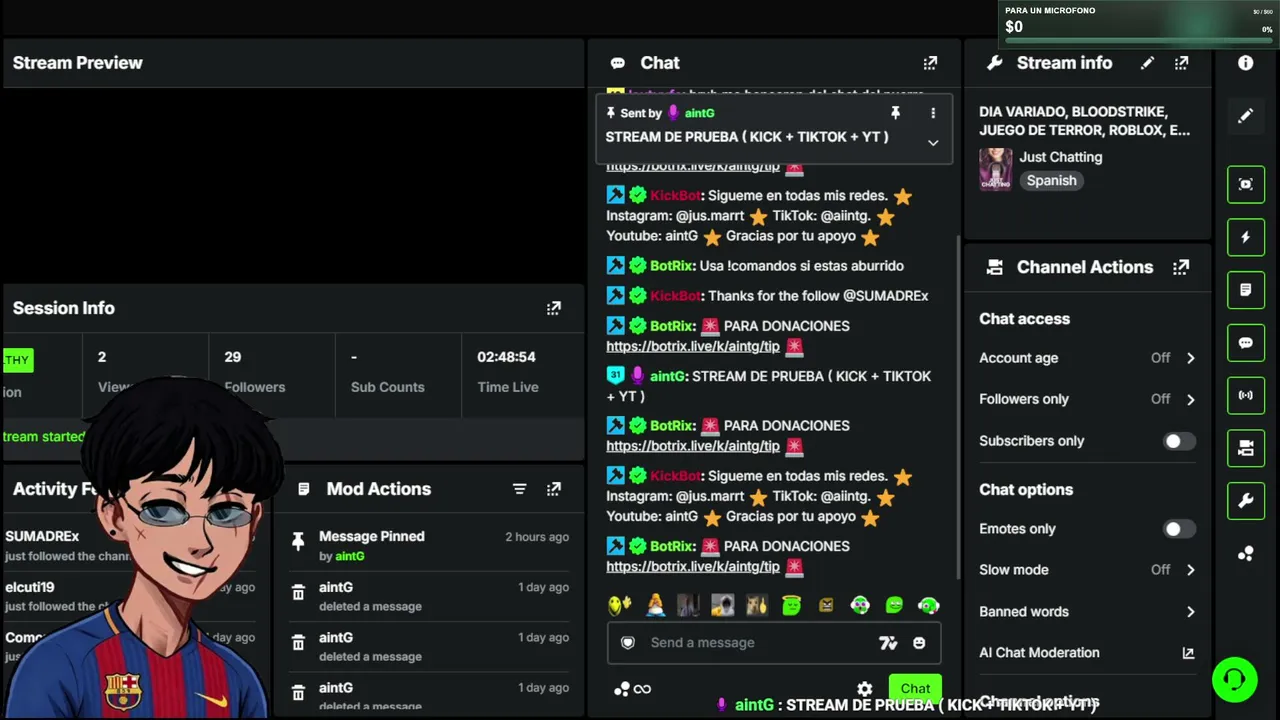
Task: Click the channel actions icon in right sidebar
Action: (x=1246, y=448)
